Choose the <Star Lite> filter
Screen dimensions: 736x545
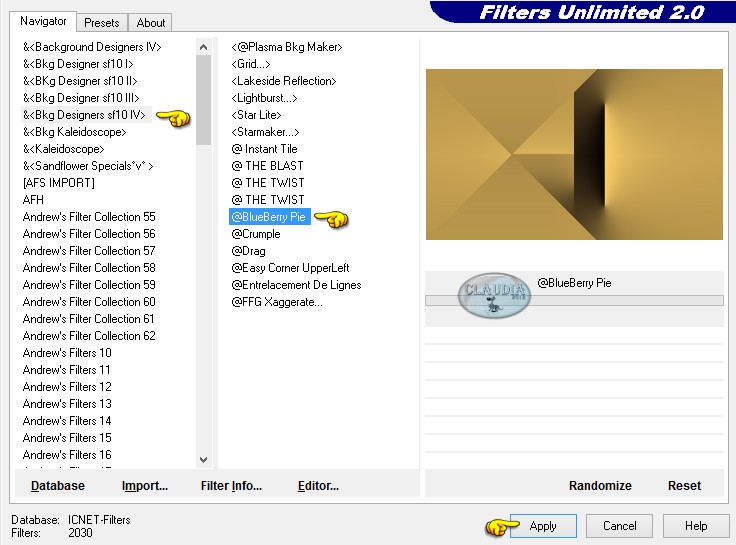[x=256, y=115]
